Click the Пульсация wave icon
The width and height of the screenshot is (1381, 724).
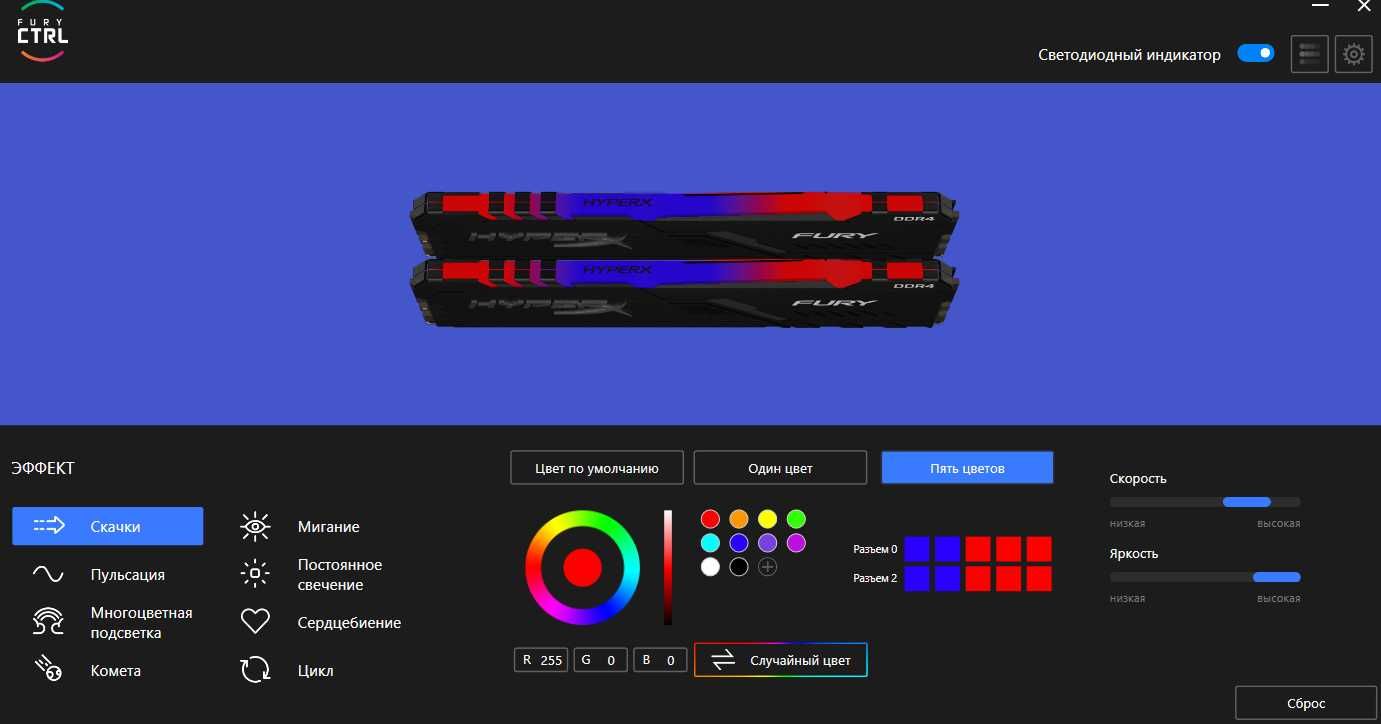[x=48, y=574]
